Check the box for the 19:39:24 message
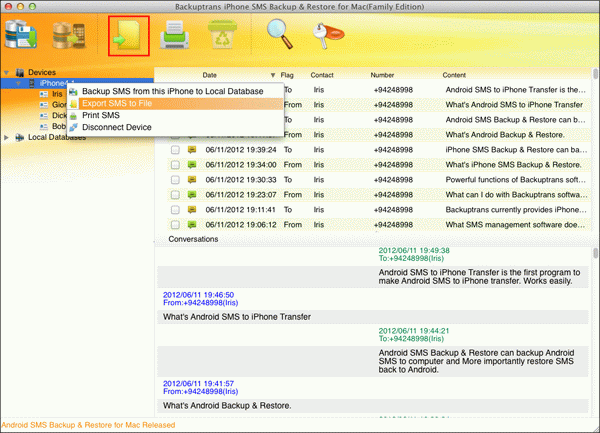This screenshot has height=433, width=600. [x=175, y=150]
